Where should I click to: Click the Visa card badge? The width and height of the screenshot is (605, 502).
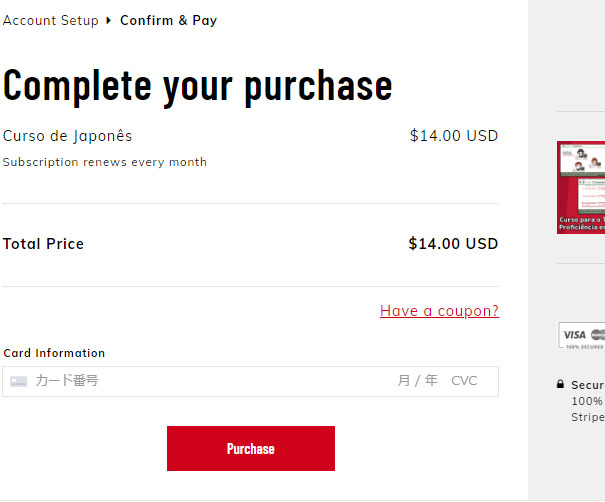pyautogui.click(x=574, y=334)
